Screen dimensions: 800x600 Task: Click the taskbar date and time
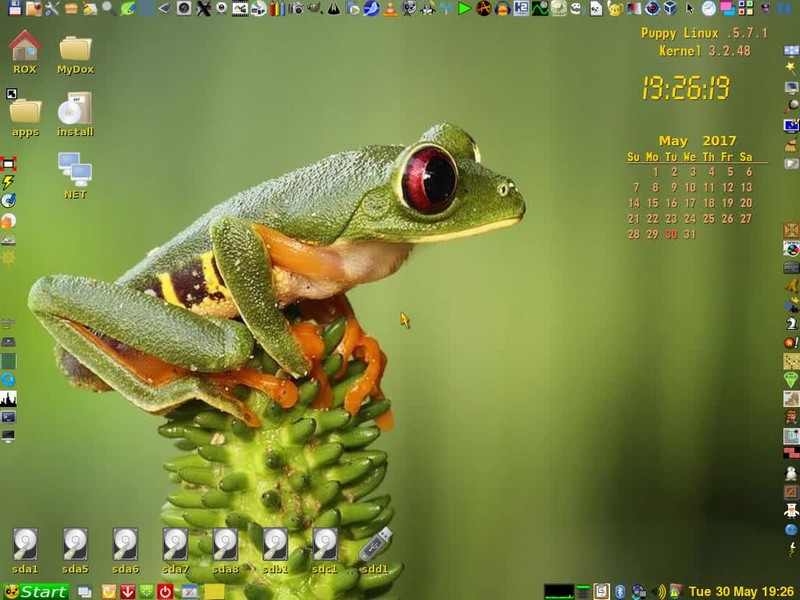click(x=742, y=591)
